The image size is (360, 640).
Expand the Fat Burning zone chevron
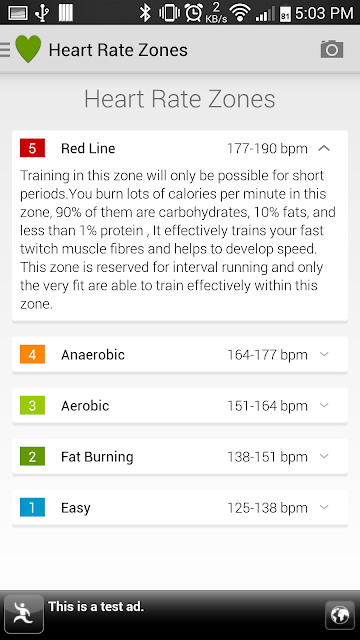pos(324,456)
